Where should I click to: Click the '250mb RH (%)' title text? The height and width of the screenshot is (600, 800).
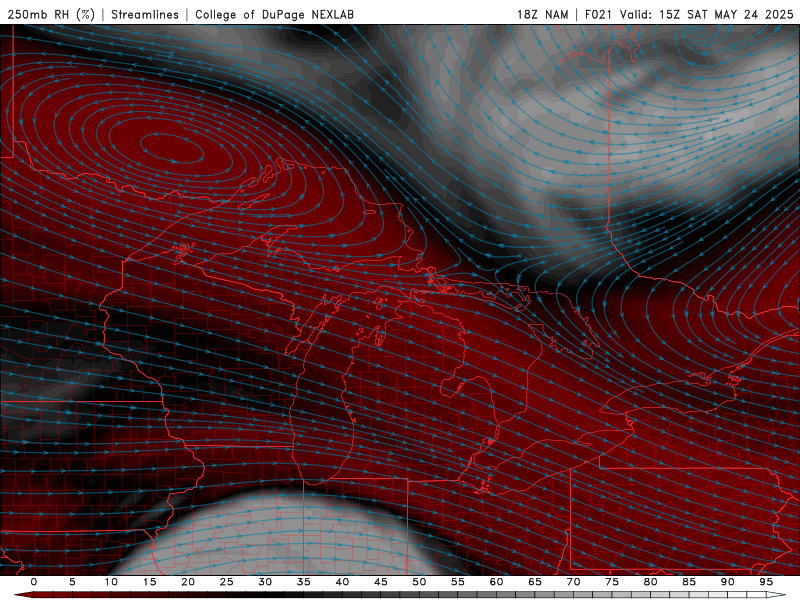point(51,14)
